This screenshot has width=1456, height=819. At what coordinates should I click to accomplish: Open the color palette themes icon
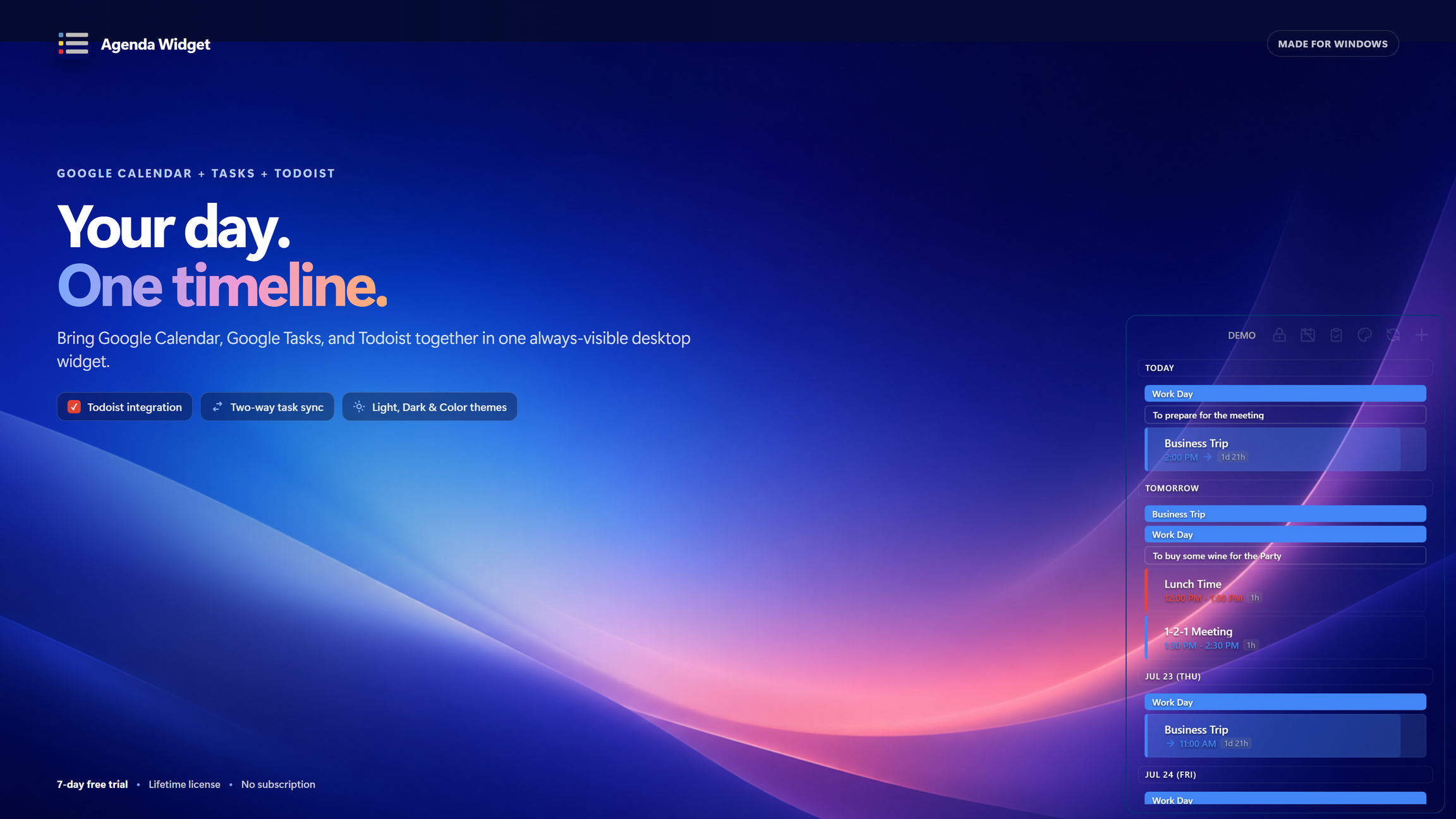[1364, 335]
